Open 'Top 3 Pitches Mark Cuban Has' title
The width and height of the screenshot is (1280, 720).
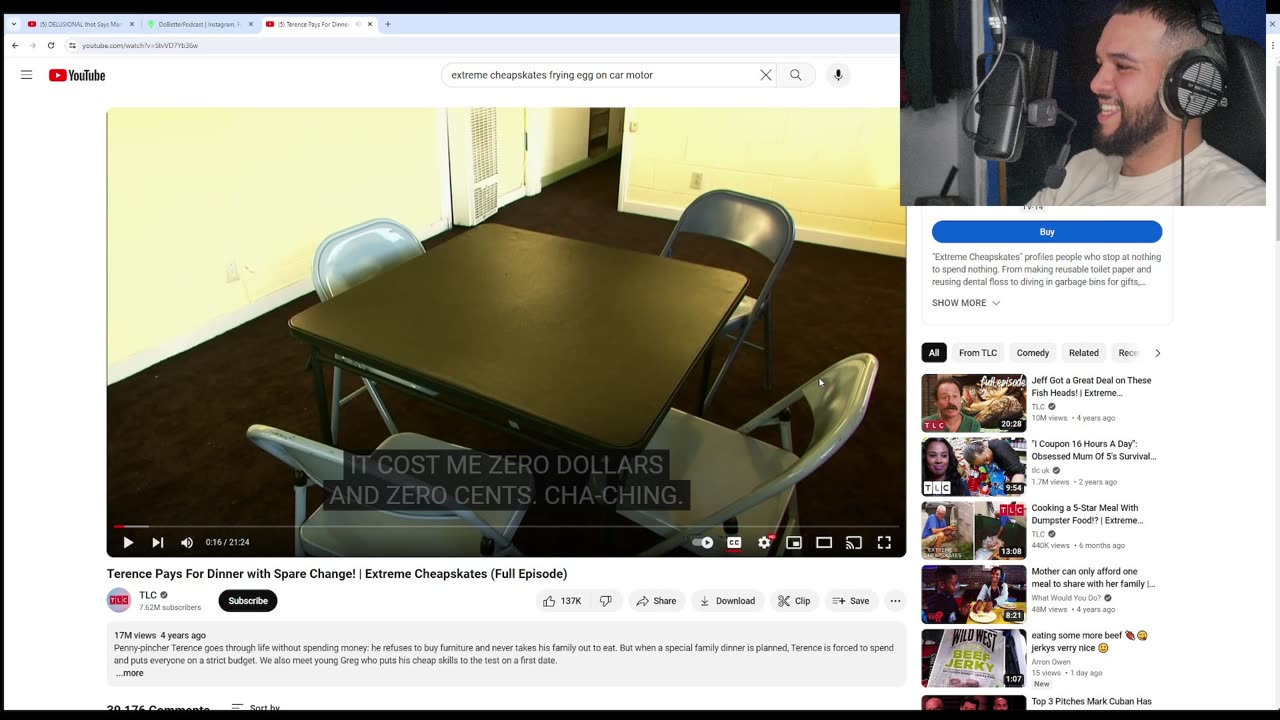[x=1092, y=702]
